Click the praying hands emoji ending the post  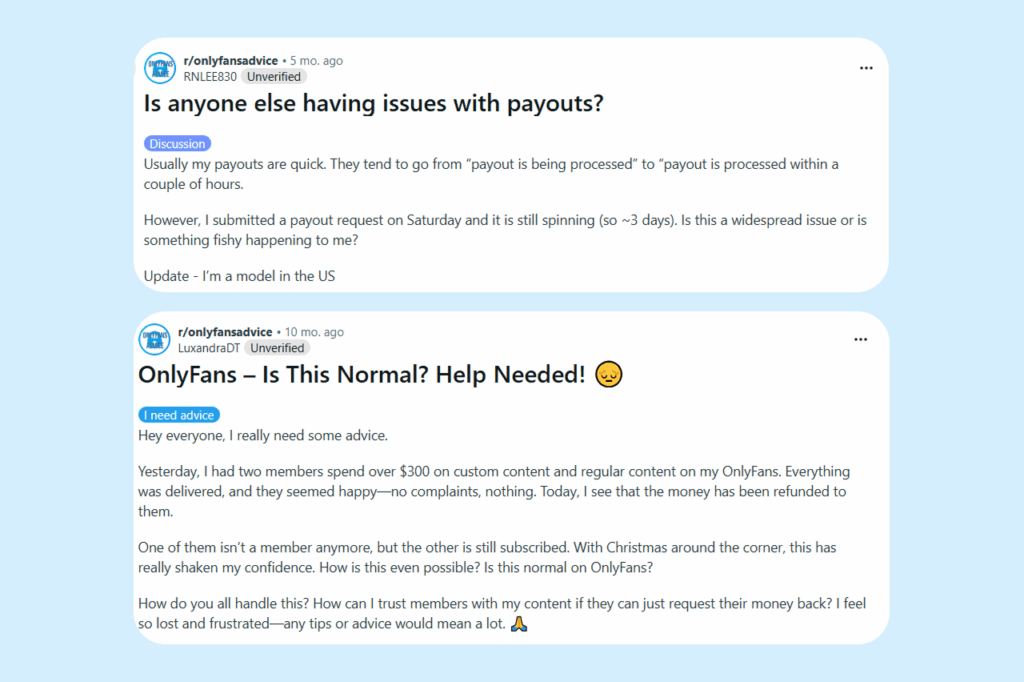[x=519, y=624]
